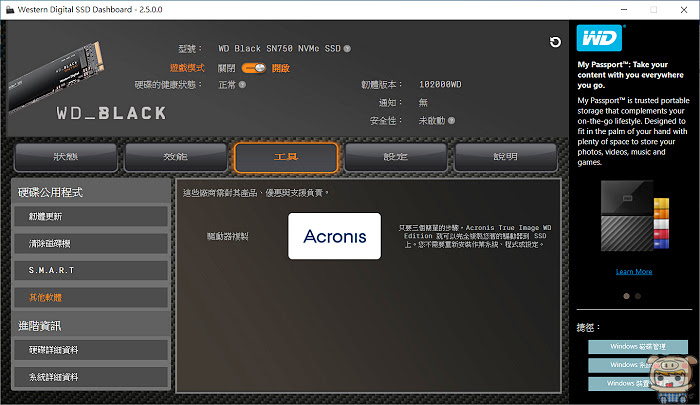Click firmware version value 102000WD

point(440,84)
